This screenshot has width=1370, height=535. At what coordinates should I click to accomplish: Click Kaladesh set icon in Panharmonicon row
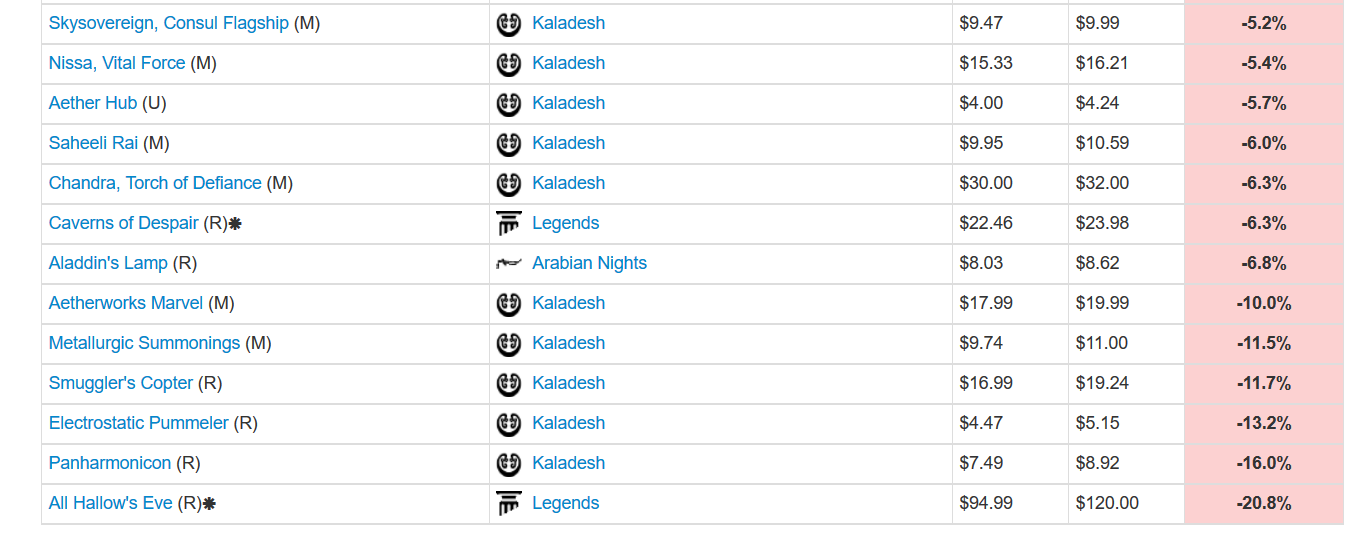(x=509, y=463)
